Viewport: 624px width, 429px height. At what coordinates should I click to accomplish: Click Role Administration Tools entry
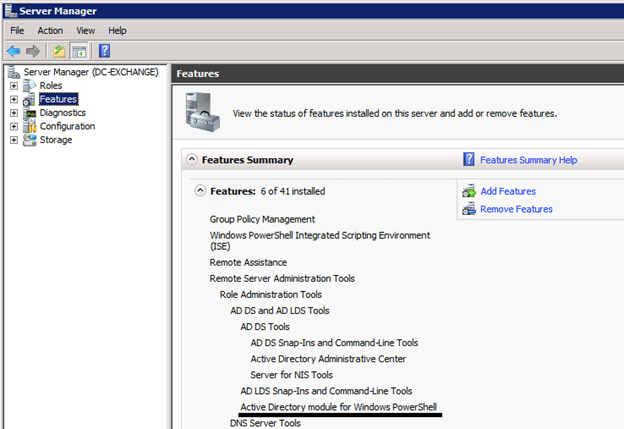(271, 294)
